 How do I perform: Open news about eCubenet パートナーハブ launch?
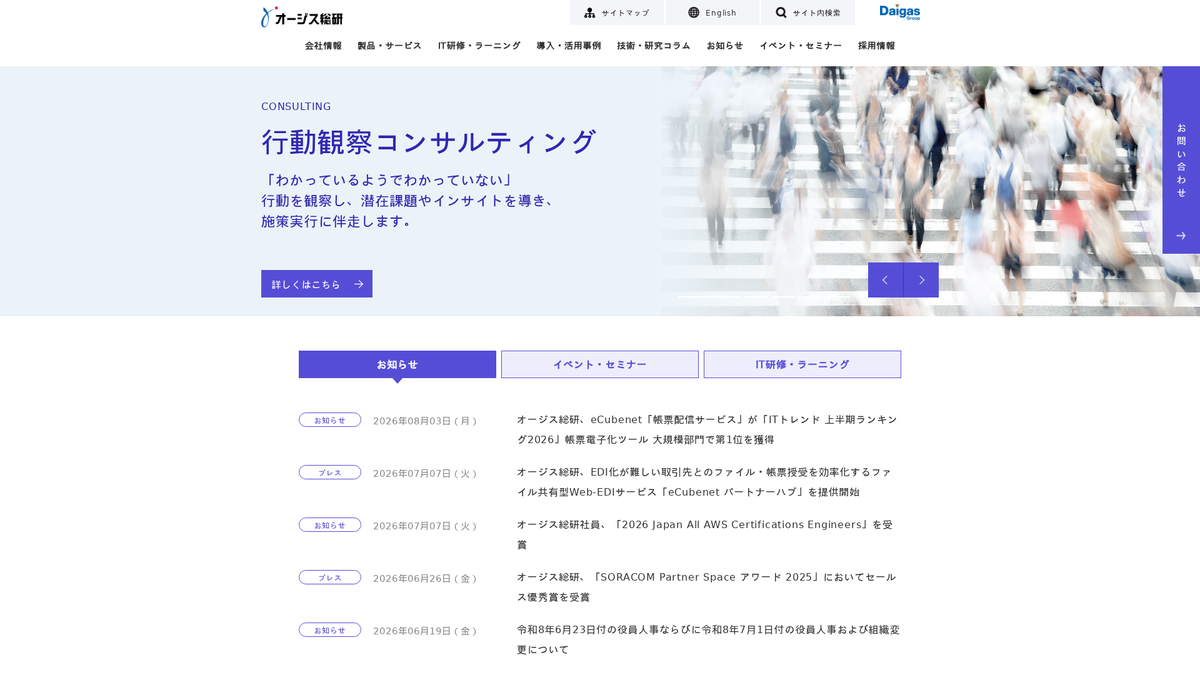[x=705, y=482]
